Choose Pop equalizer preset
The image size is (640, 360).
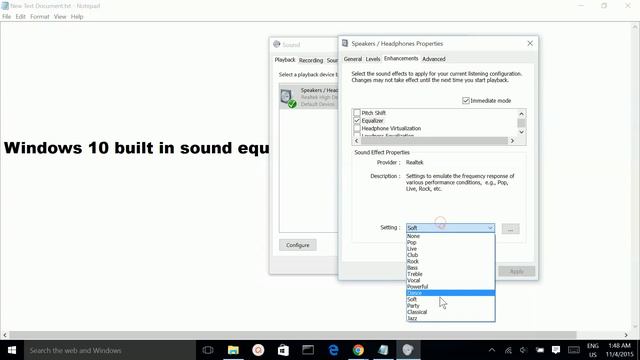pos(451,242)
